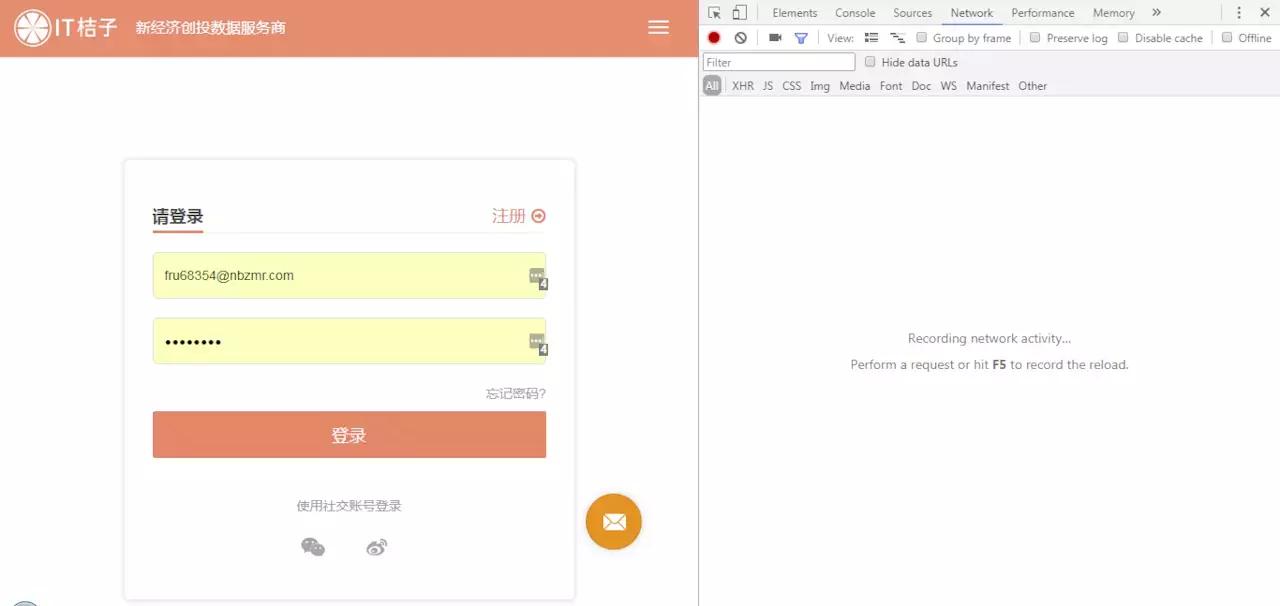Enable screenshot capture with the camera icon
Screen dimensions: 1280x606
tap(775, 37)
